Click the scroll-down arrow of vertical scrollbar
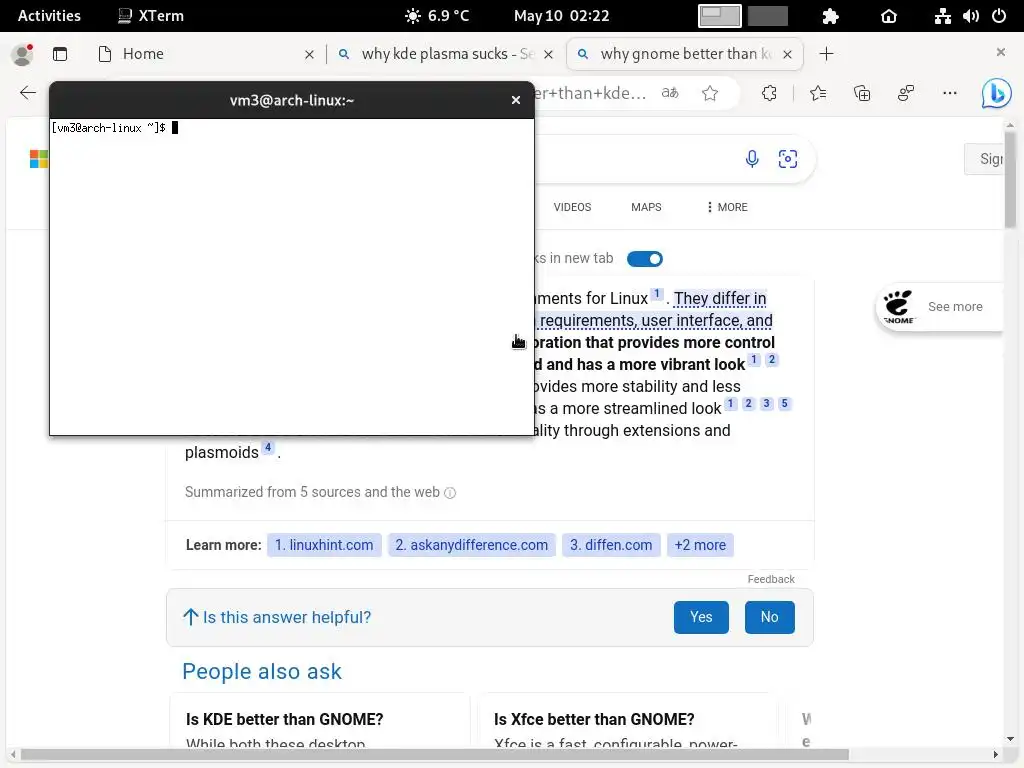 click(x=1010, y=739)
